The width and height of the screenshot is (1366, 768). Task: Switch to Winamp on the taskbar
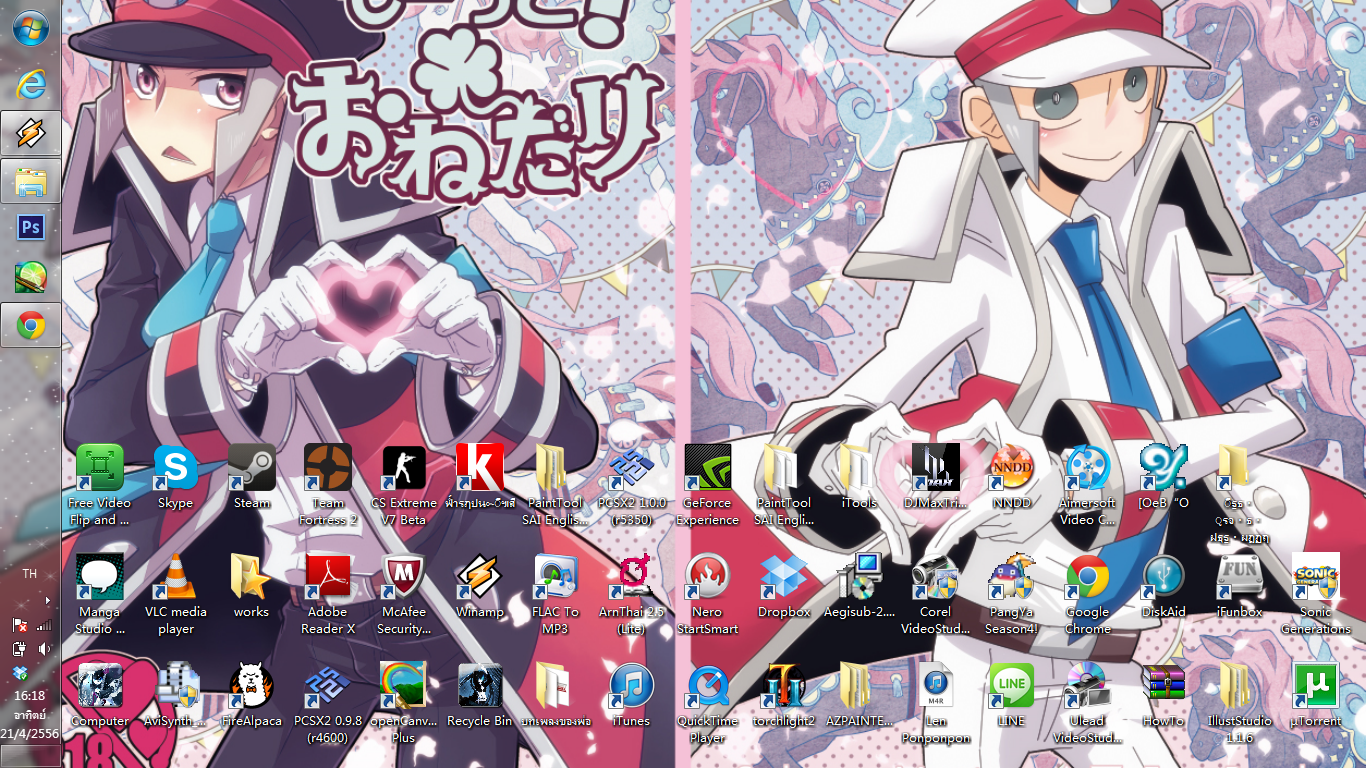click(31, 133)
